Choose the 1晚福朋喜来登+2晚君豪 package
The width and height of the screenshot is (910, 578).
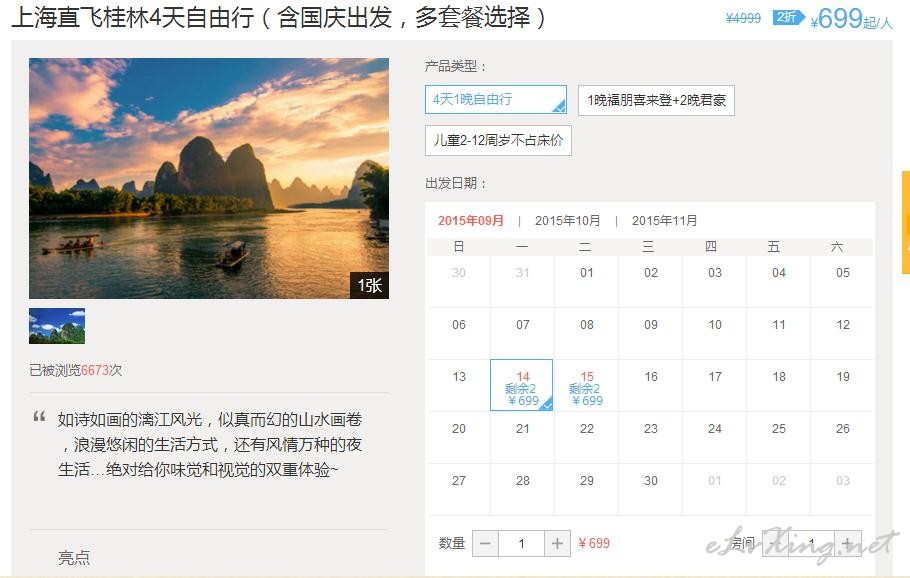[x=656, y=100]
